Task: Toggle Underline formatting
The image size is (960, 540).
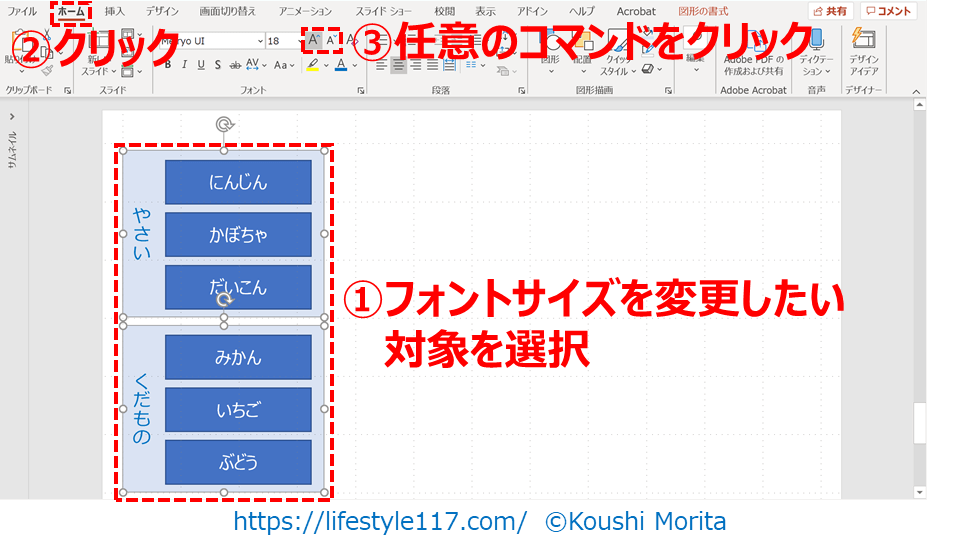Action: click(x=201, y=65)
